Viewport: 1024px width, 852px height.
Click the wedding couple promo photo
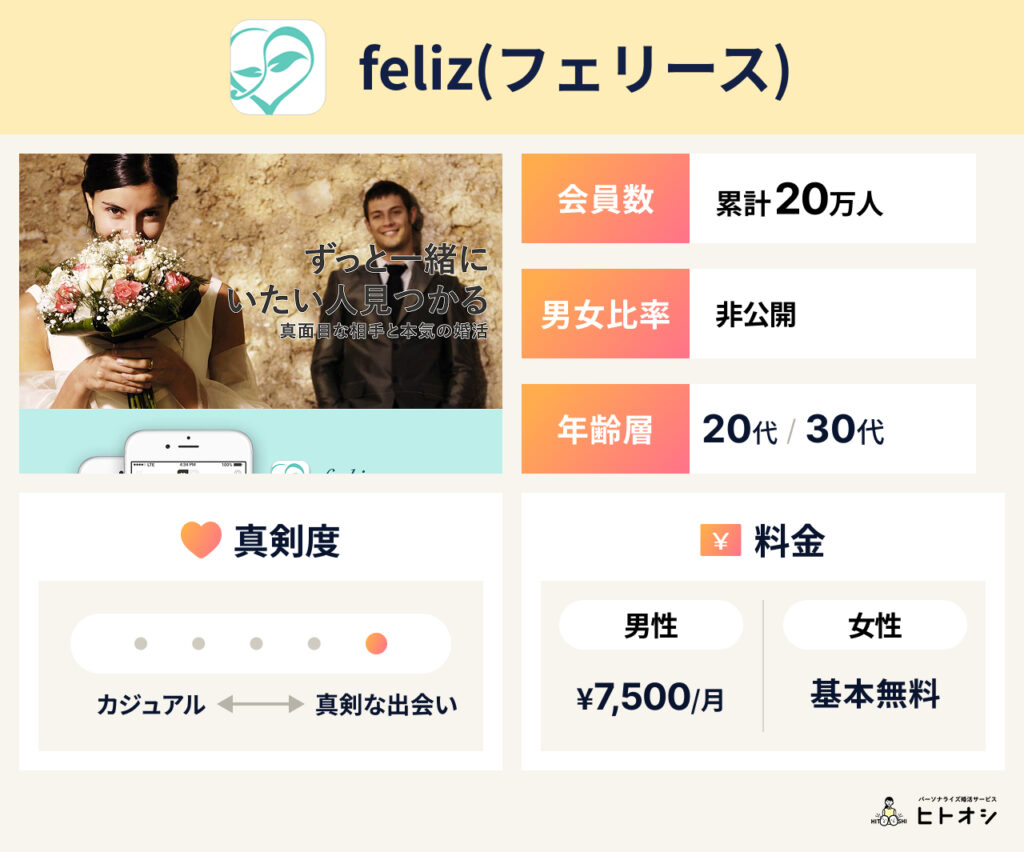(x=260, y=281)
